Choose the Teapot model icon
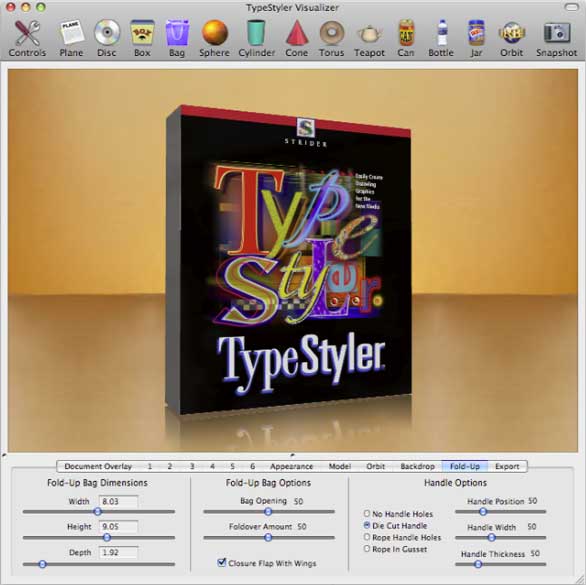Screen dimensions: 586x585 pos(369,38)
